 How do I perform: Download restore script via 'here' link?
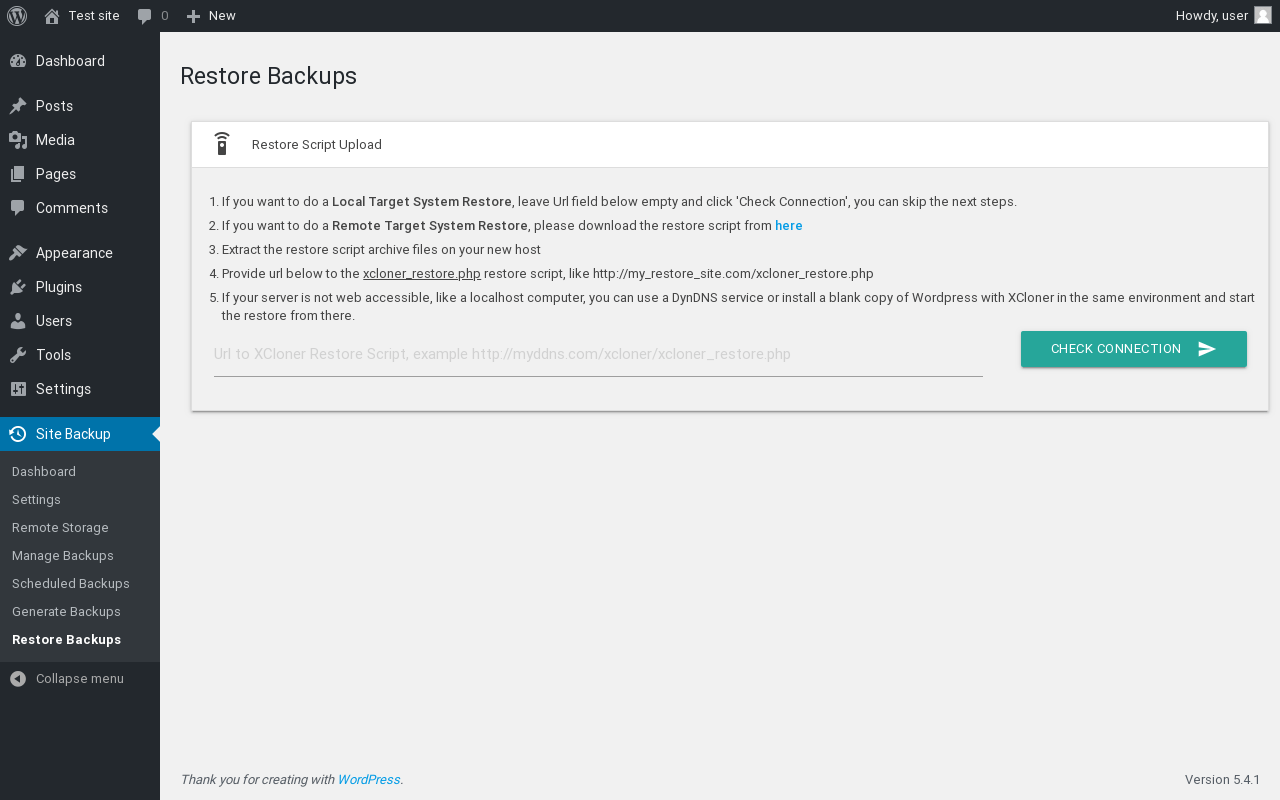click(788, 226)
